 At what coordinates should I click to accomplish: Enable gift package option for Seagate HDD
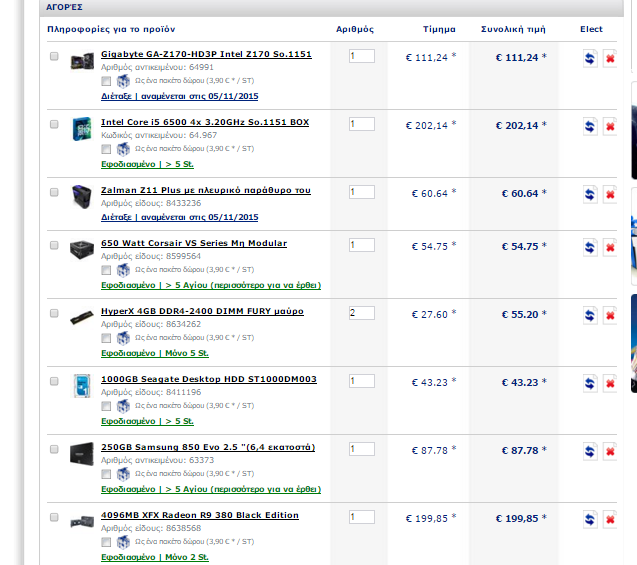106,406
